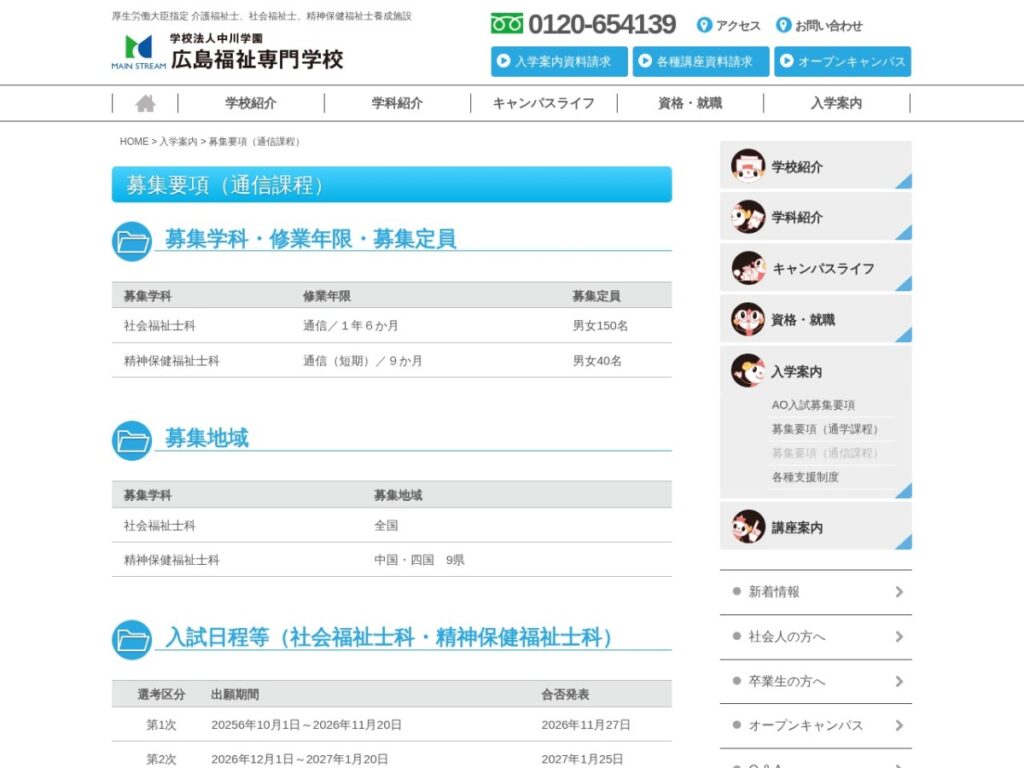Click the お問い合わせ pin icon
The width and height of the screenshot is (1024, 768).
point(783,25)
